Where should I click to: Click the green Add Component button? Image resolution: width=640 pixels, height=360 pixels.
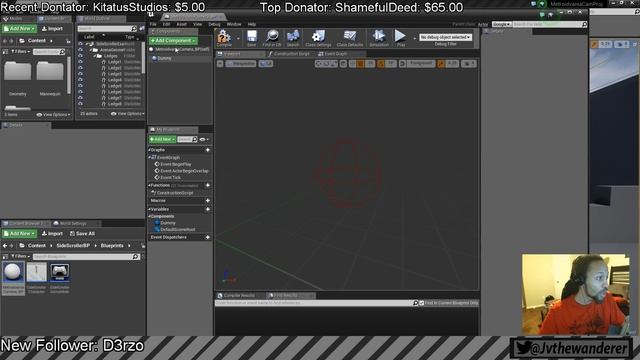[x=173, y=41]
